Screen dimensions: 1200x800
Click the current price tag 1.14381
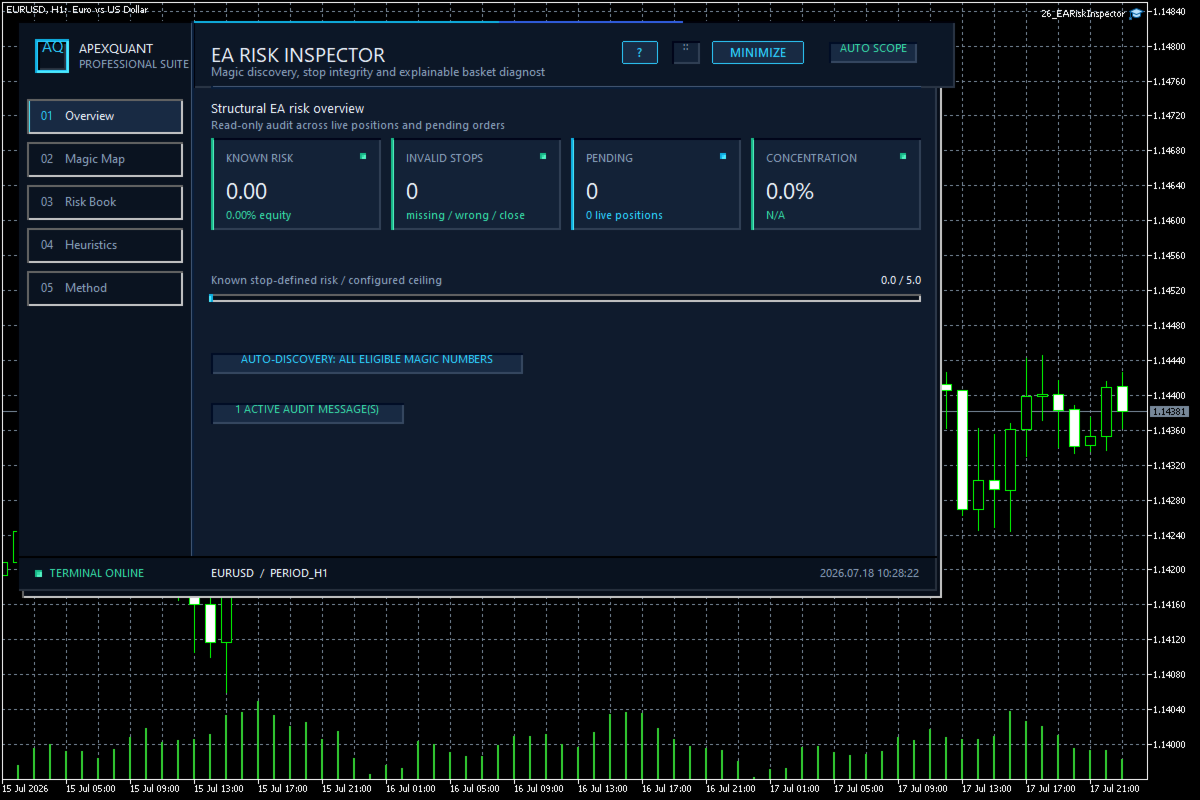click(x=1169, y=412)
